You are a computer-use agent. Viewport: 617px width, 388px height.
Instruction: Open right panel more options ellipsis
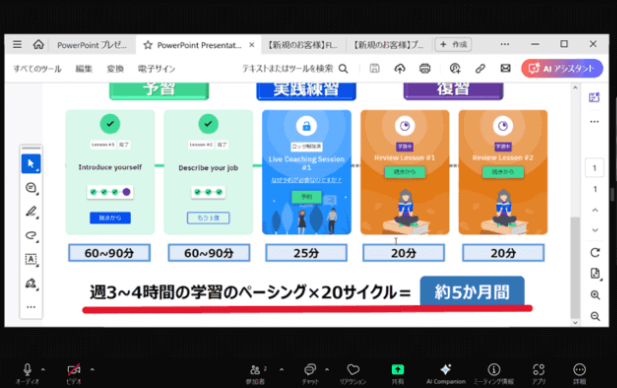click(594, 122)
